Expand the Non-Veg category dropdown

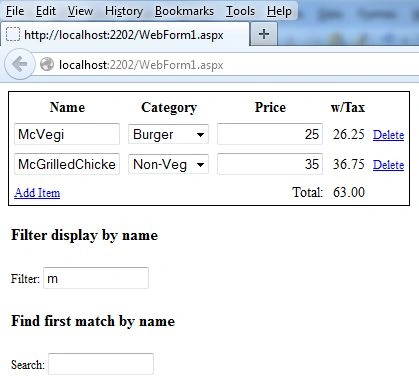[x=168, y=164]
